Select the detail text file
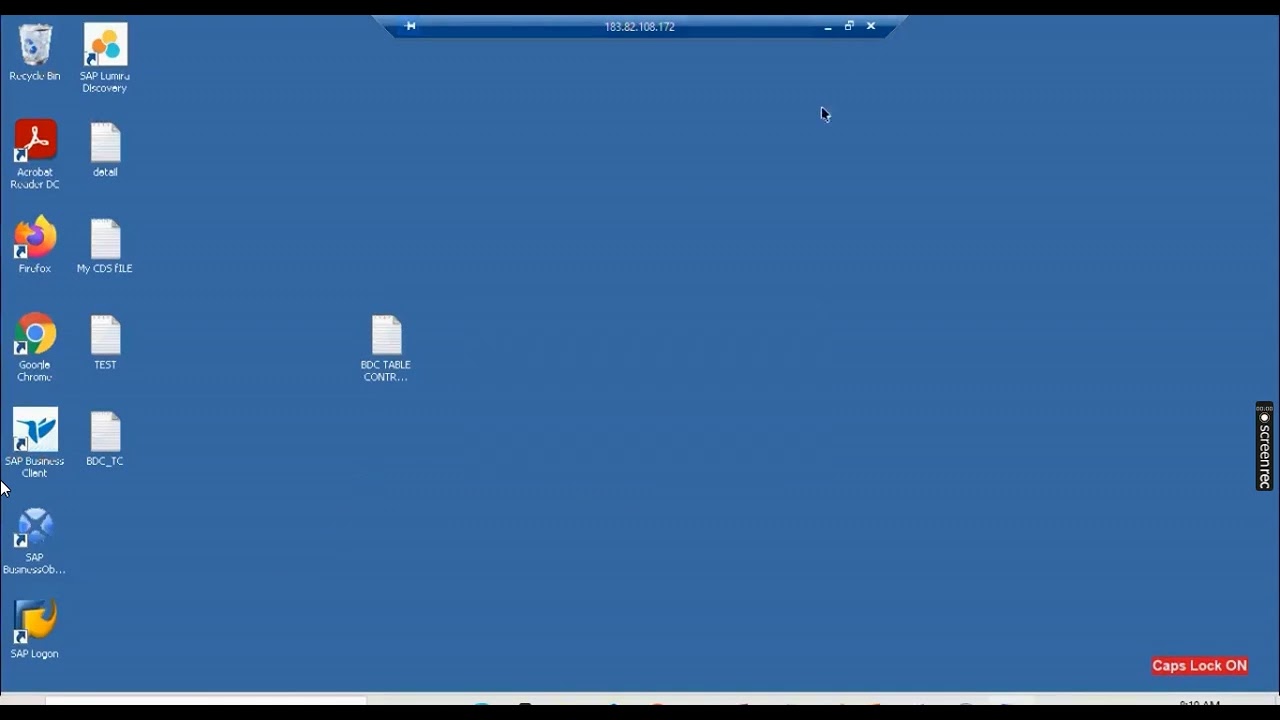Viewport: 1280px width, 720px height. pyautogui.click(x=105, y=149)
